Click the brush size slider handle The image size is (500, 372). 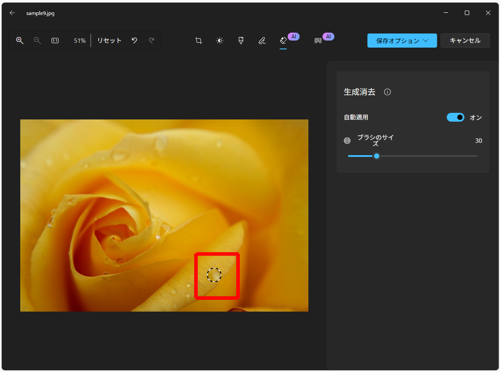(377, 156)
